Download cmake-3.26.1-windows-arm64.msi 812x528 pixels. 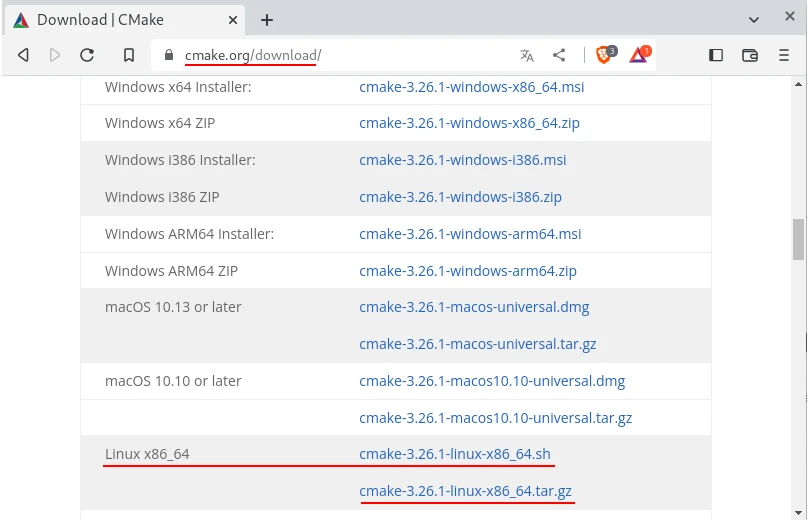(x=470, y=234)
